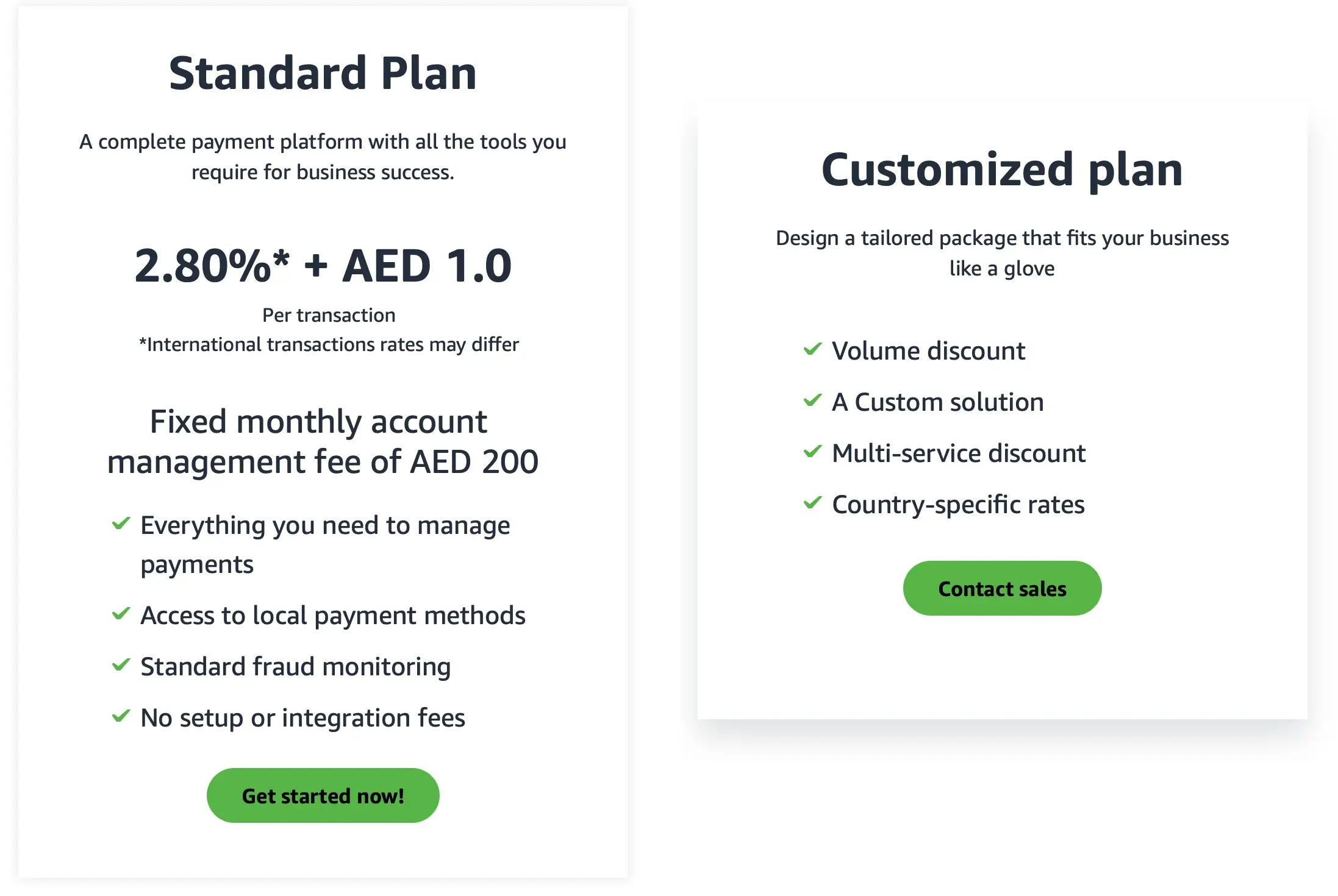Click the Get started now! button
Screen dimensions: 1338x896
coord(323,795)
